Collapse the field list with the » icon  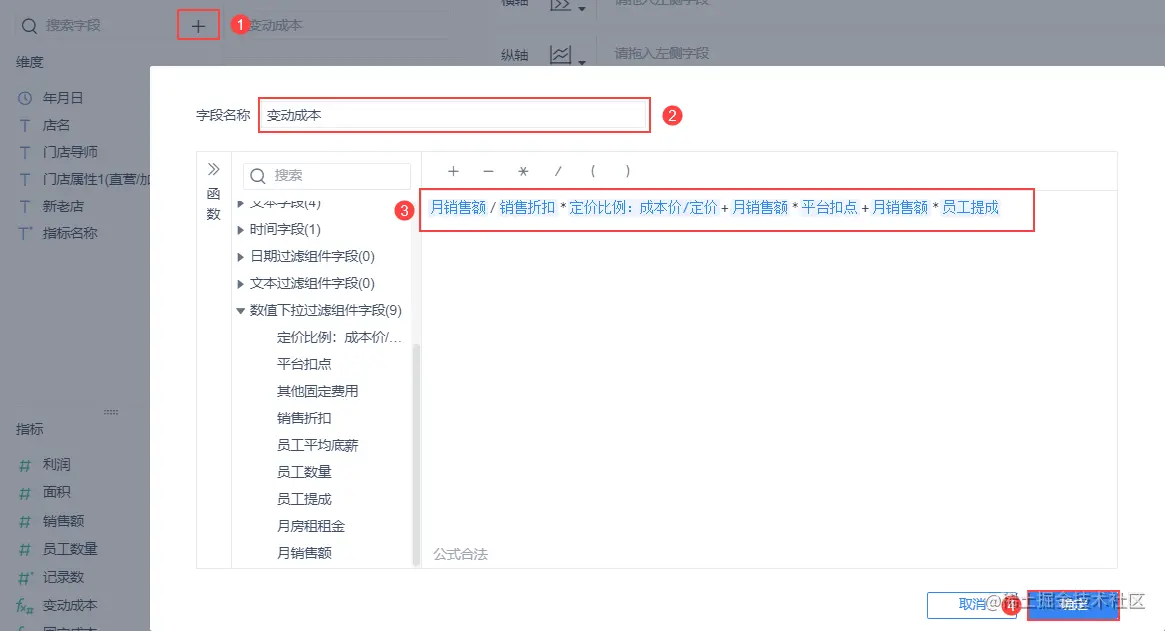click(213, 170)
